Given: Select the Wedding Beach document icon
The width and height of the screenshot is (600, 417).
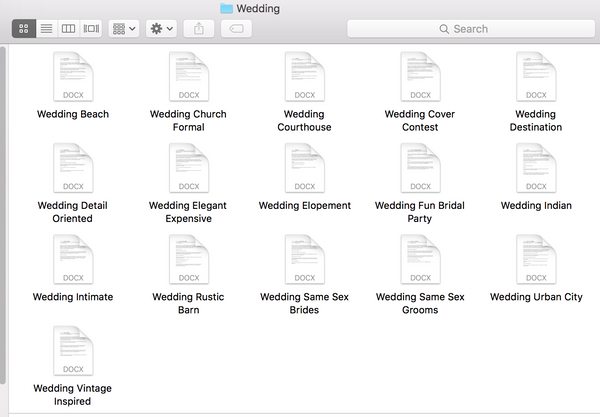Looking at the screenshot, I should [x=73, y=77].
